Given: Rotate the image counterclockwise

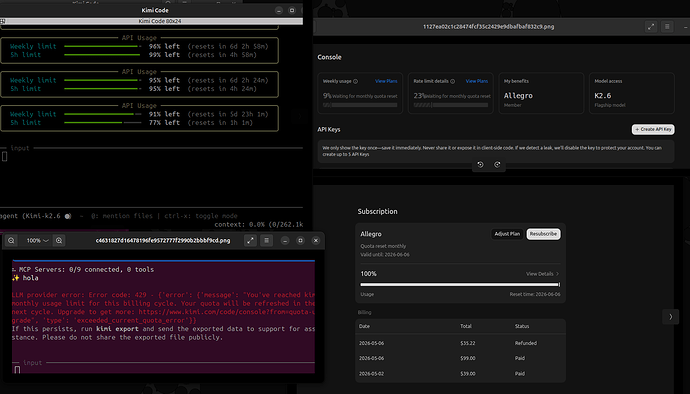Looking at the screenshot, I should (x=480, y=165).
